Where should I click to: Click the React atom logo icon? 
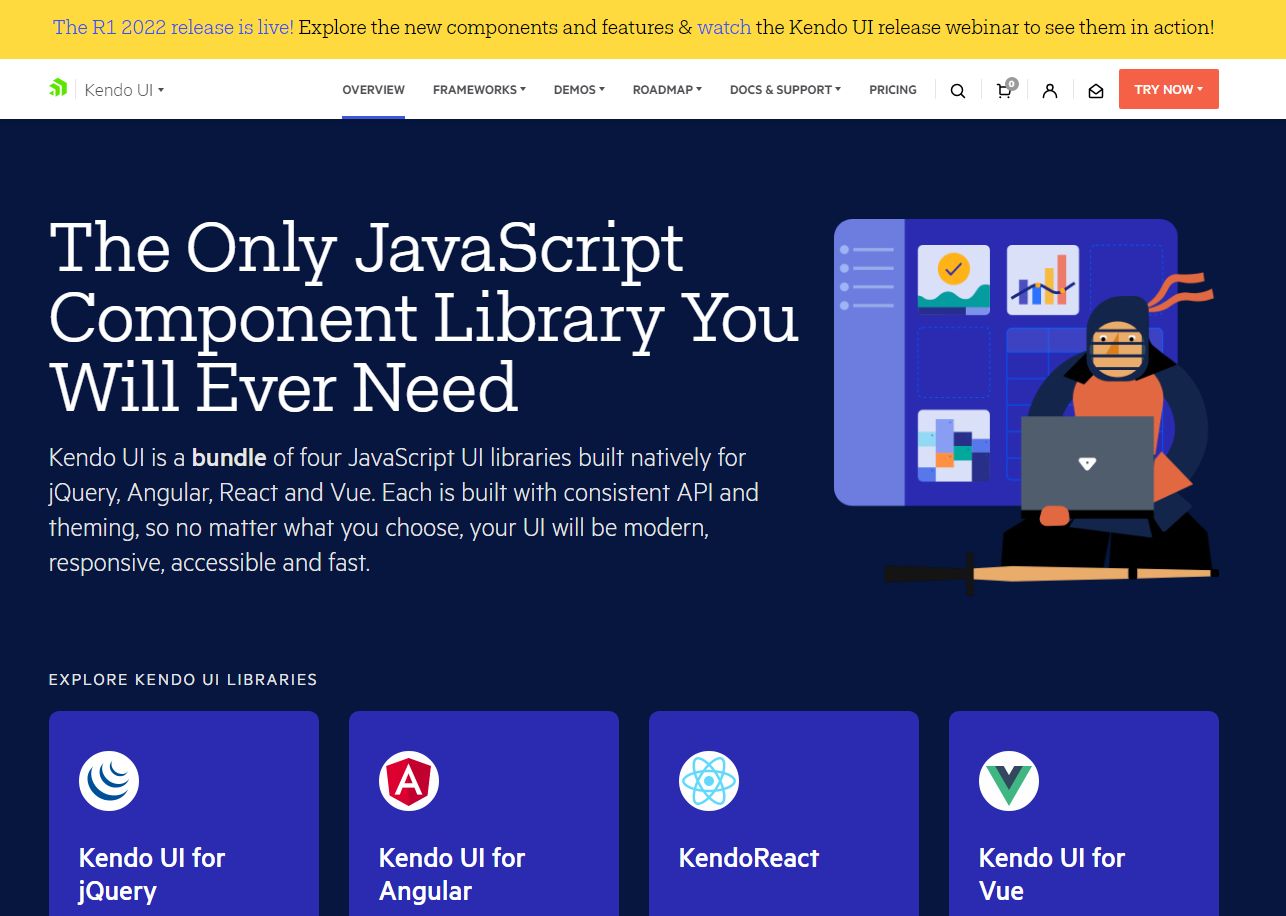[709, 780]
